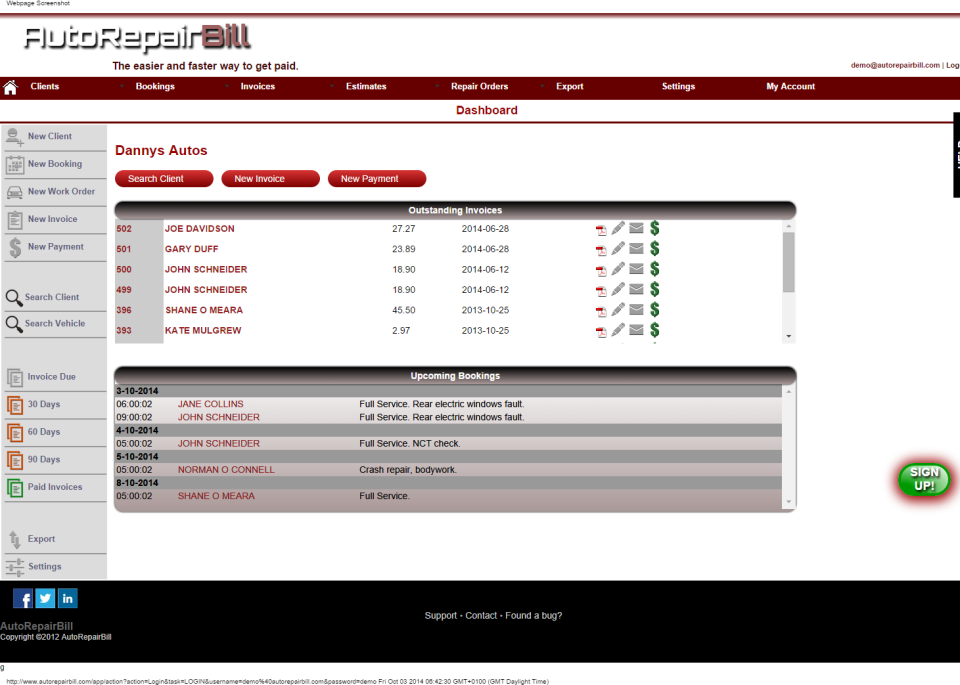
Task: Visit the Facebook icon in the footer
Action: [22, 598]
